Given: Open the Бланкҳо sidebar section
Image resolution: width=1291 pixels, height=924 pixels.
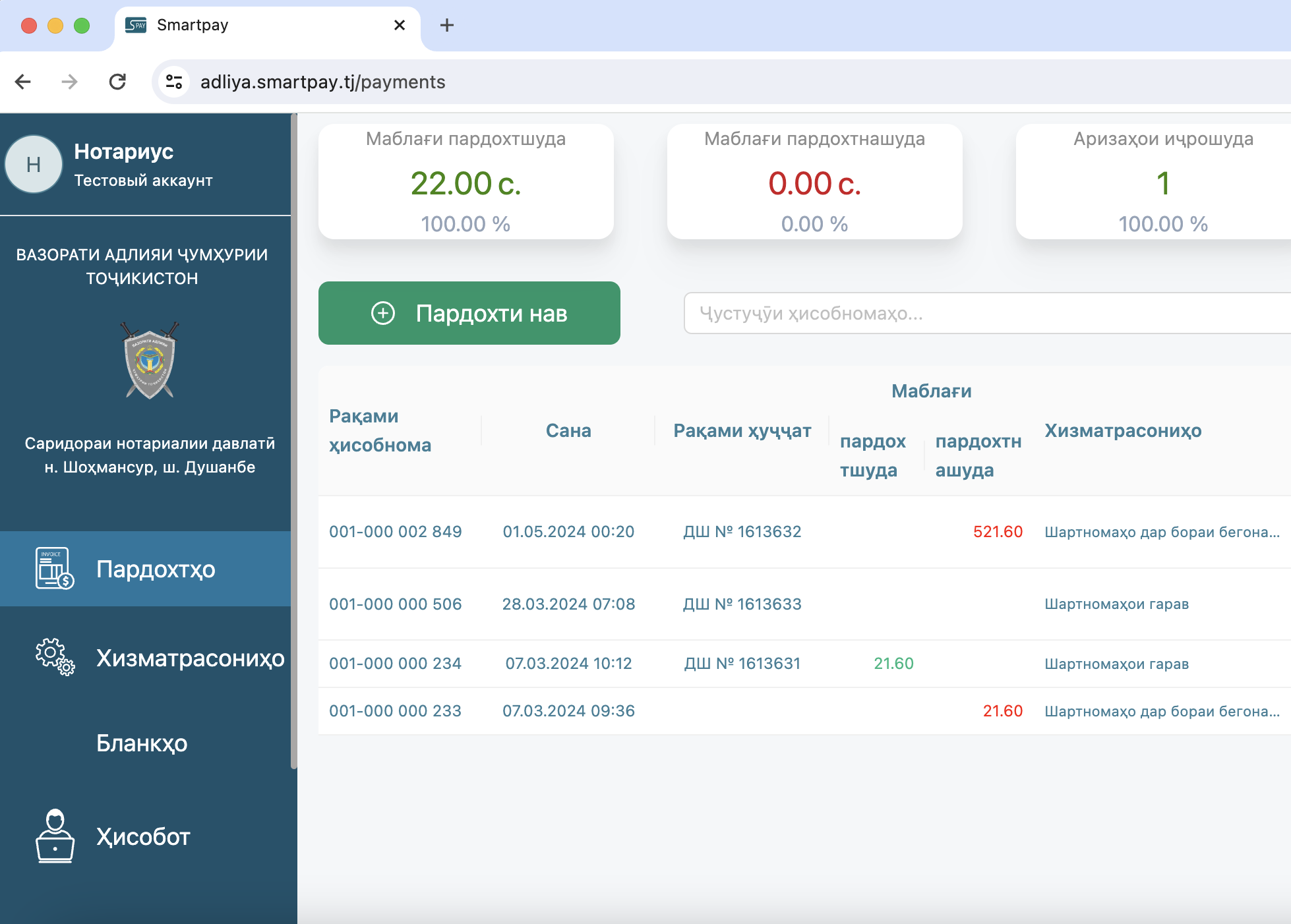Looking at the screenshot, I should tap(145, 743).
